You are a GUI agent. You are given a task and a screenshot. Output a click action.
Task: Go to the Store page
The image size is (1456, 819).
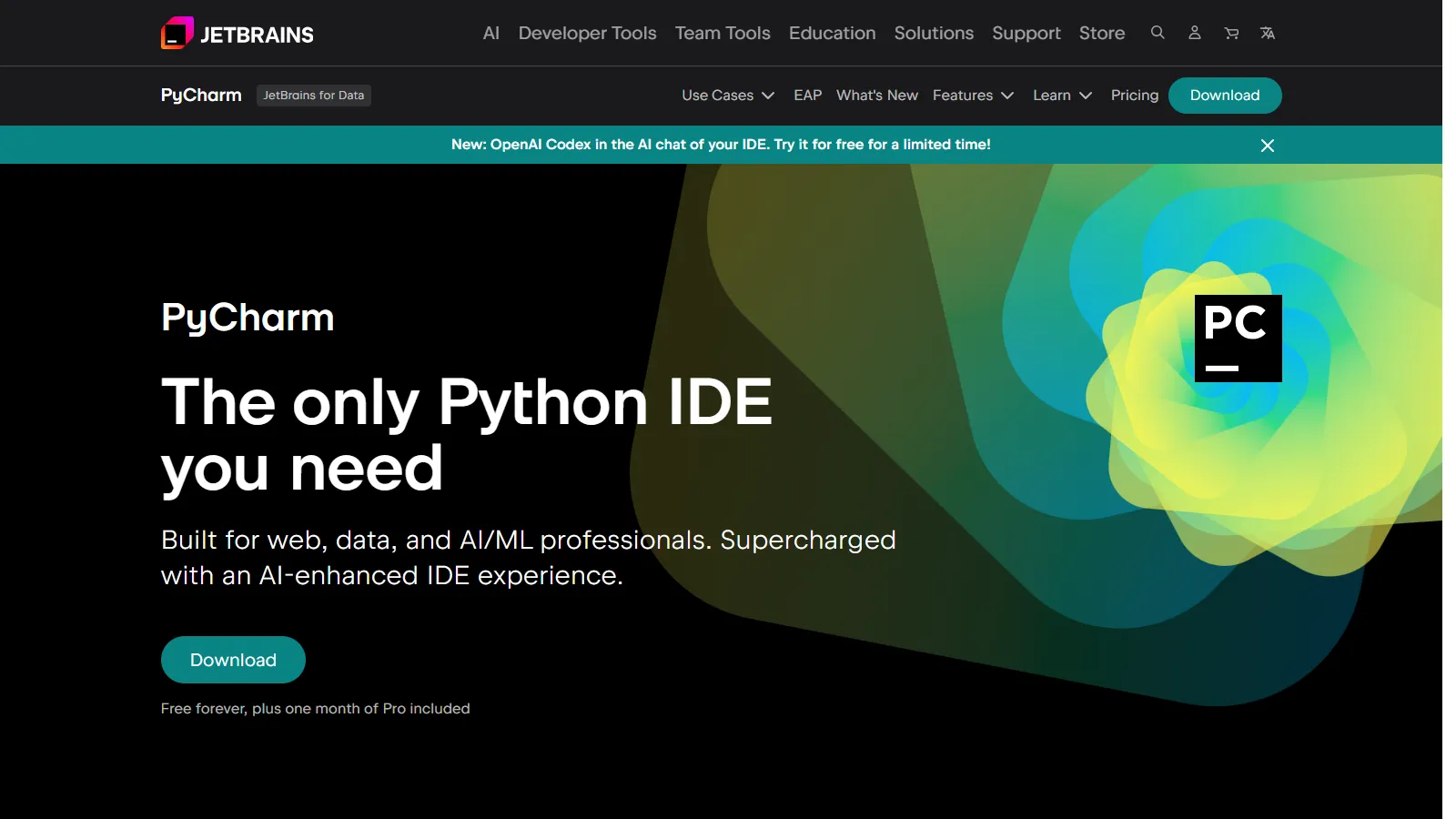[1101, 33]
